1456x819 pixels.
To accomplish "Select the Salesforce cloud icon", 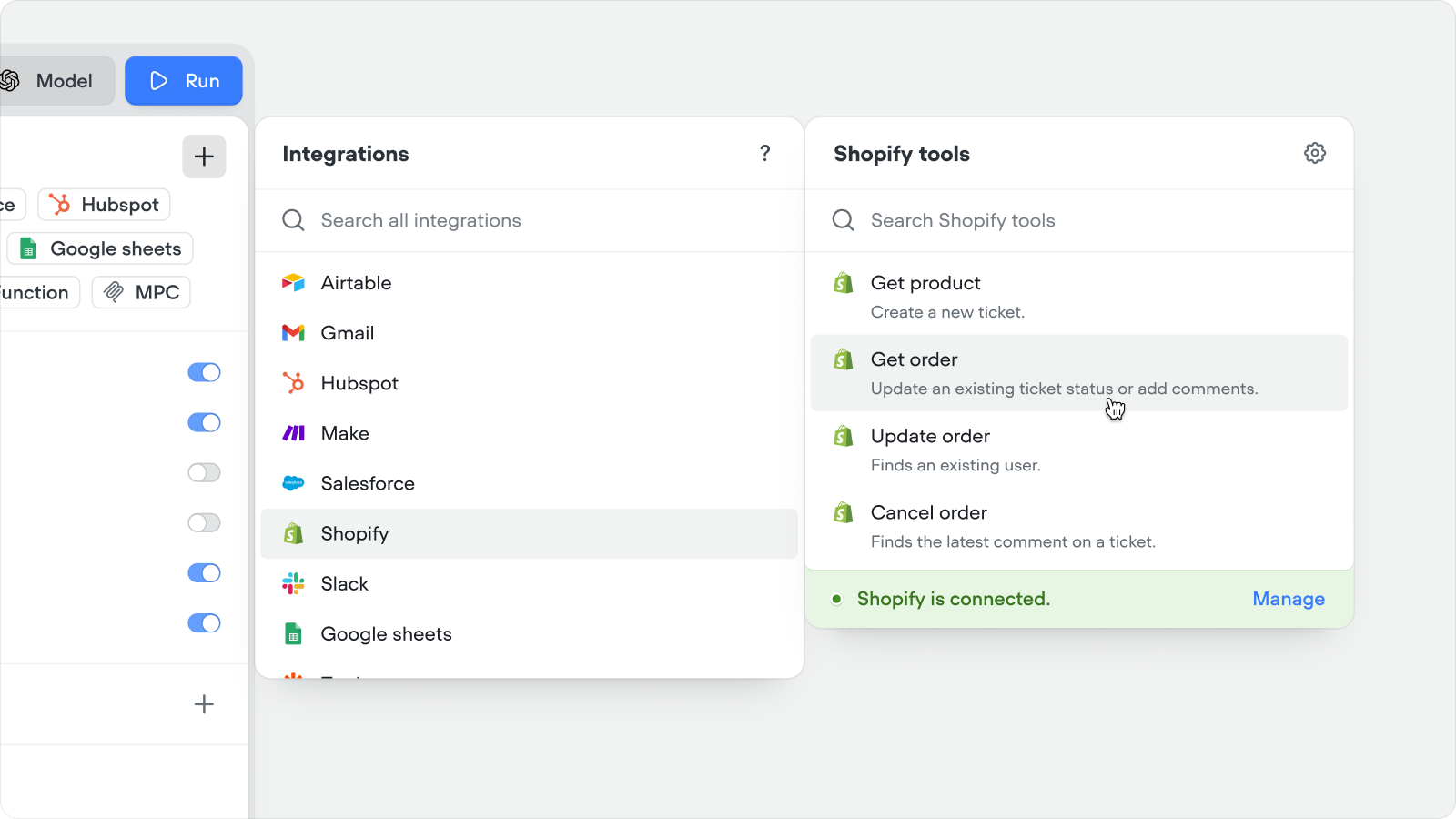I will tap(293, 483).
